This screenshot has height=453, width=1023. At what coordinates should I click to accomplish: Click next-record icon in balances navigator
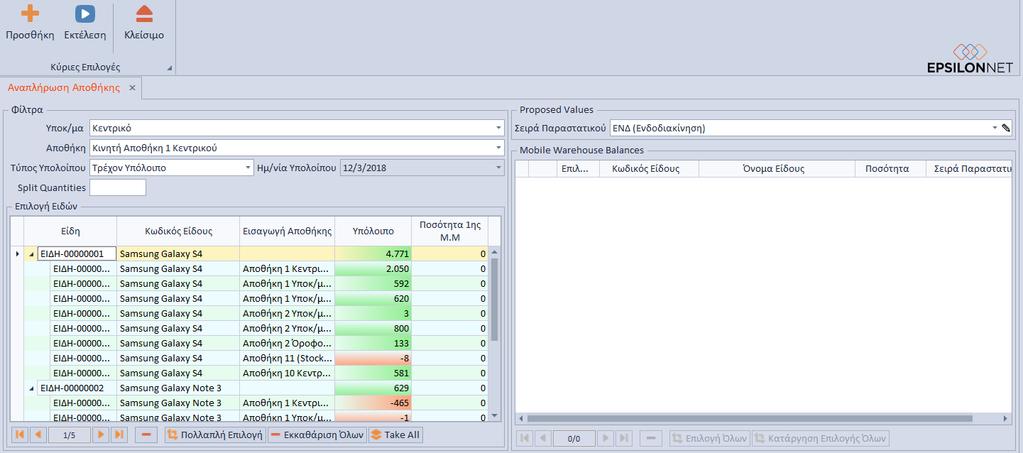coord(606,439)
